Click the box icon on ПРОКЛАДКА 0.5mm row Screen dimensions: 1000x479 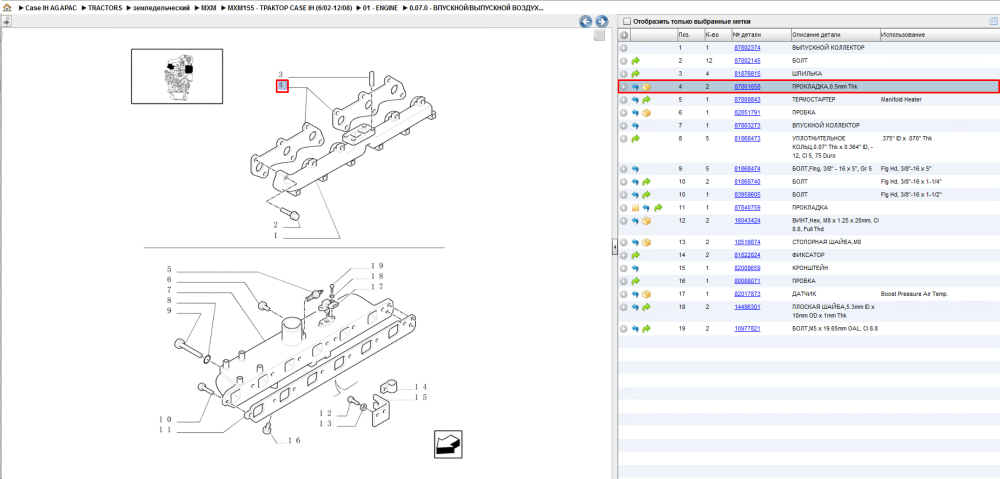click(646, 87)
